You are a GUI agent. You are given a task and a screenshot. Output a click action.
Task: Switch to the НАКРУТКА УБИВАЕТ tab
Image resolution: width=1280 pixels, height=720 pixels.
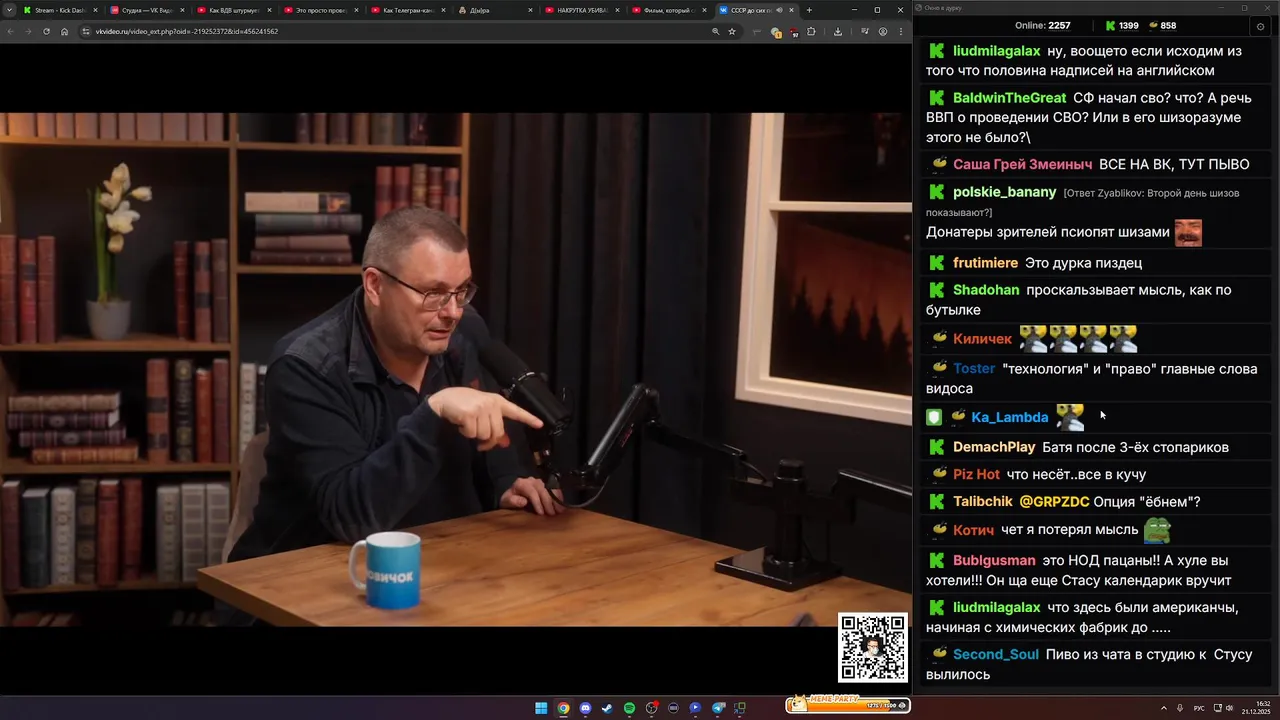pos(581,10)
